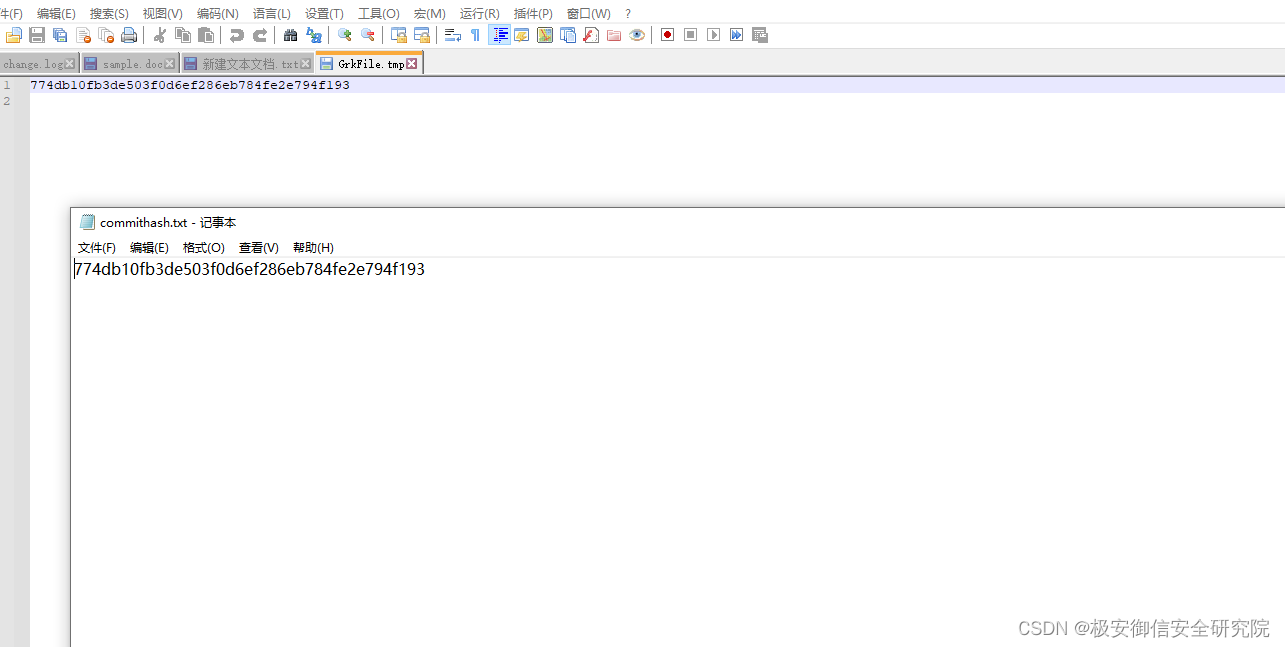This screenshot has height=647, width=1285.
Task: Paste clipboard with the toolbar Paste icon
Action: point(206,35)
